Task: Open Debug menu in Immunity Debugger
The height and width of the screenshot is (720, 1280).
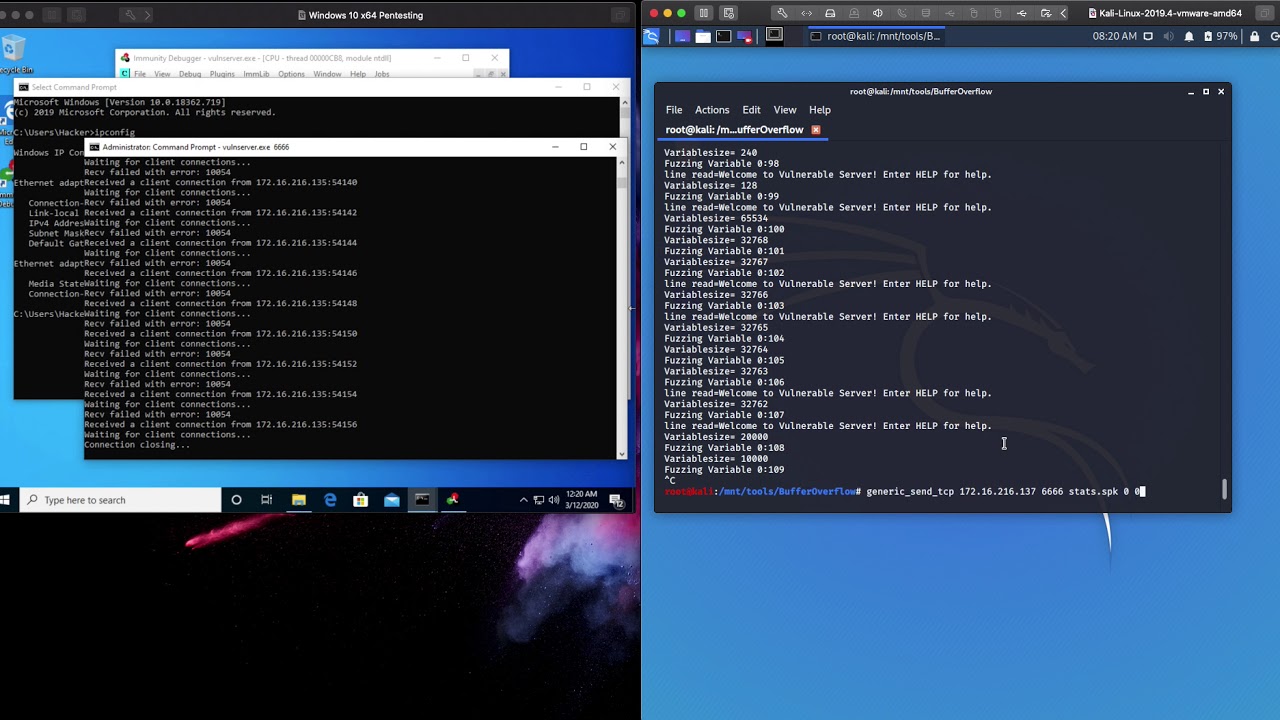Action: tap(189, 74)
